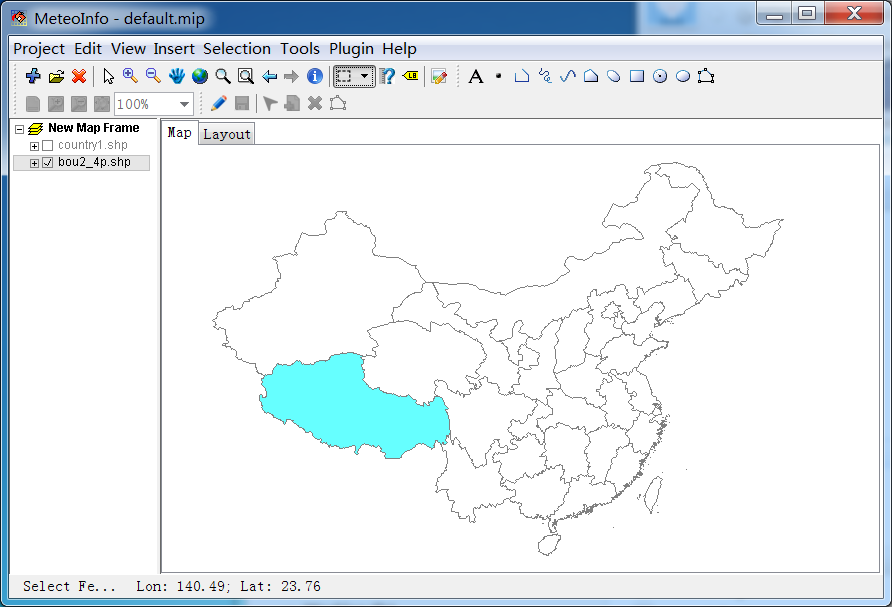Open the 100% zoom level dropdown
Image resolution: width=892 pixels, height=607 pixels.
tap(184, 104)
